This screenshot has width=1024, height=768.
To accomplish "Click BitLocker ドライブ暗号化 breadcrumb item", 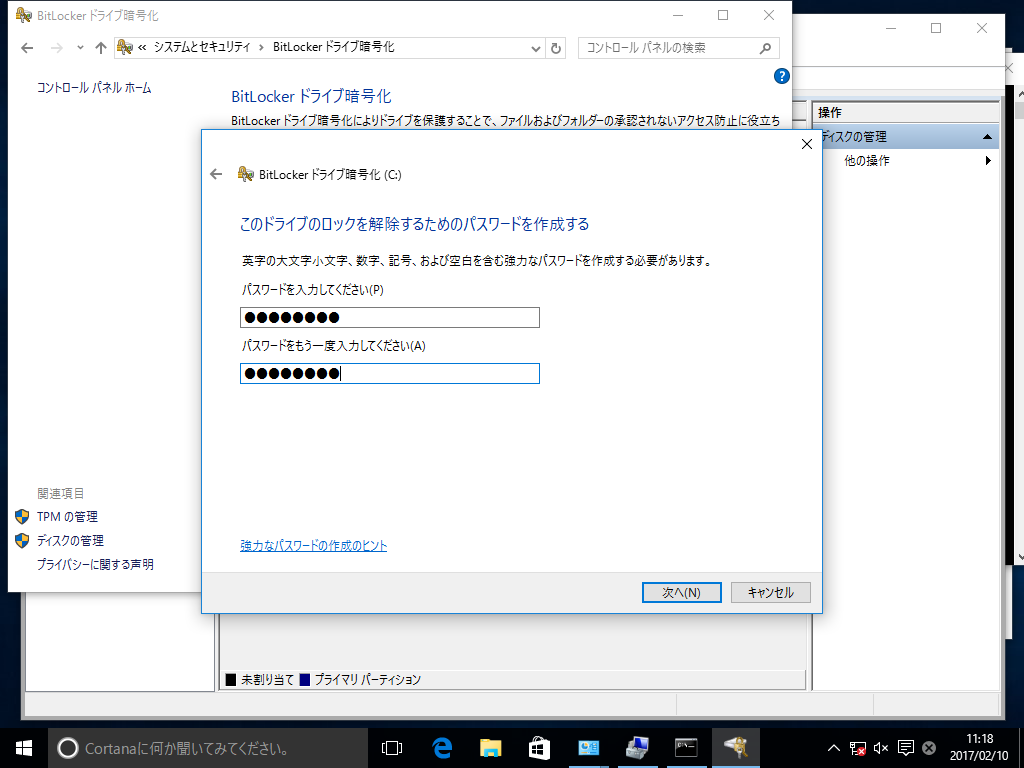I will tap(334, 47).
